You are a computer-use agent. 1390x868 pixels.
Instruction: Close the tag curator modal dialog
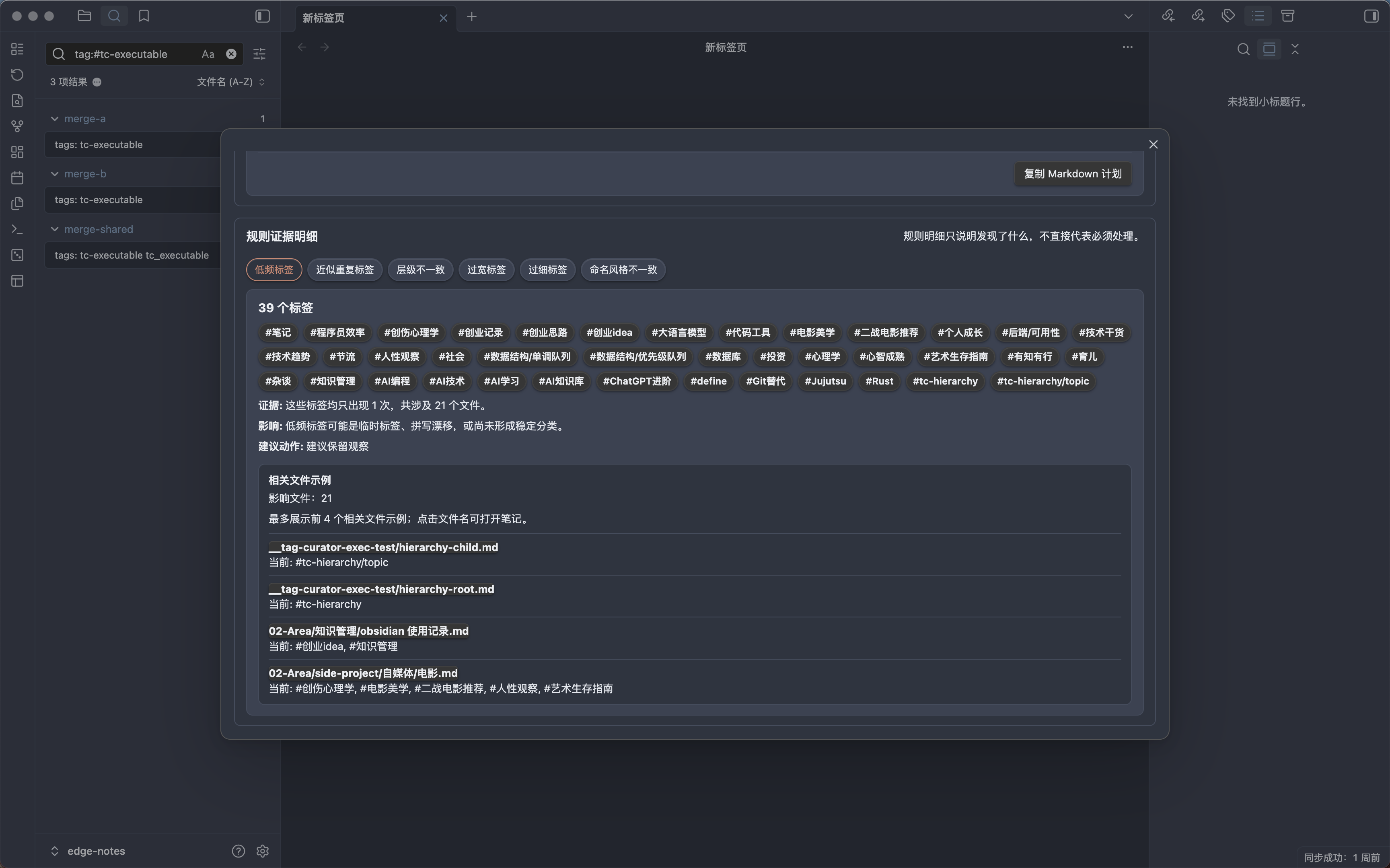[1153, 145]
